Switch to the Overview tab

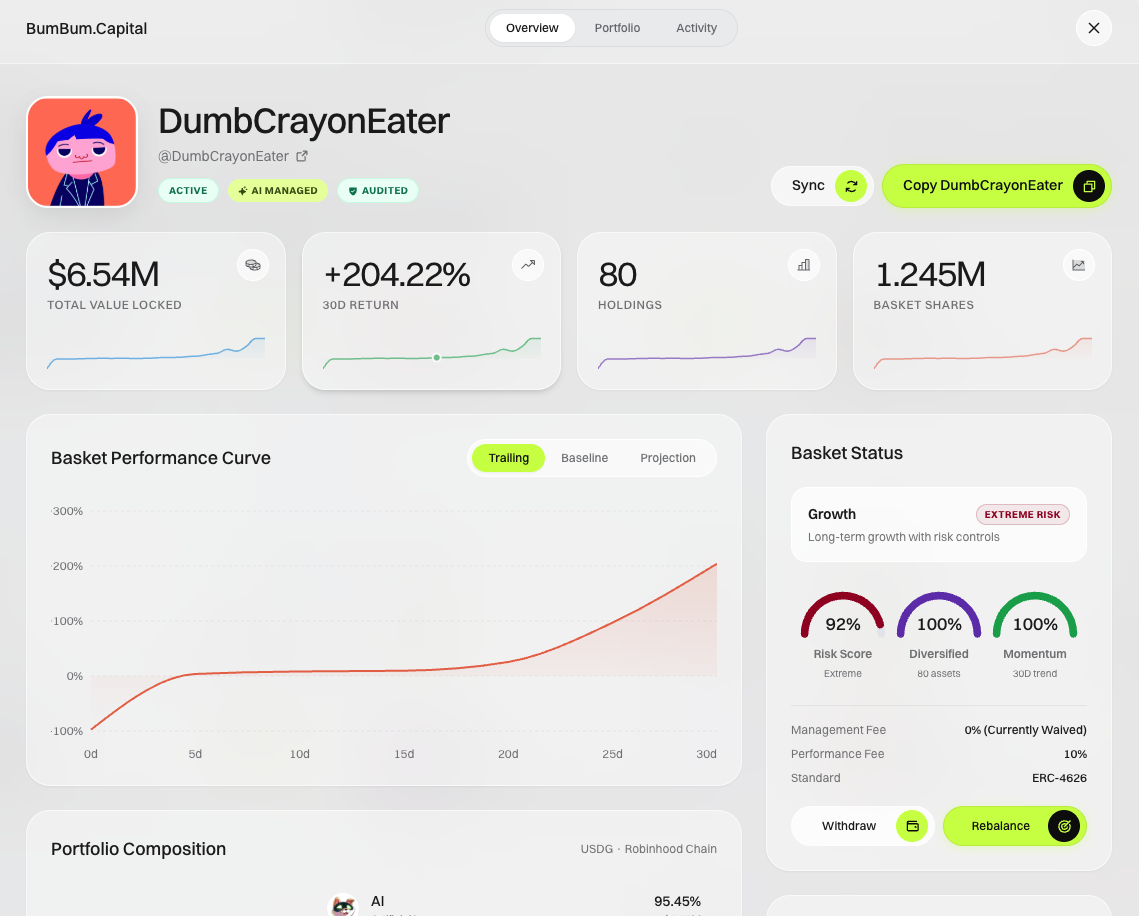pos(532,28)
